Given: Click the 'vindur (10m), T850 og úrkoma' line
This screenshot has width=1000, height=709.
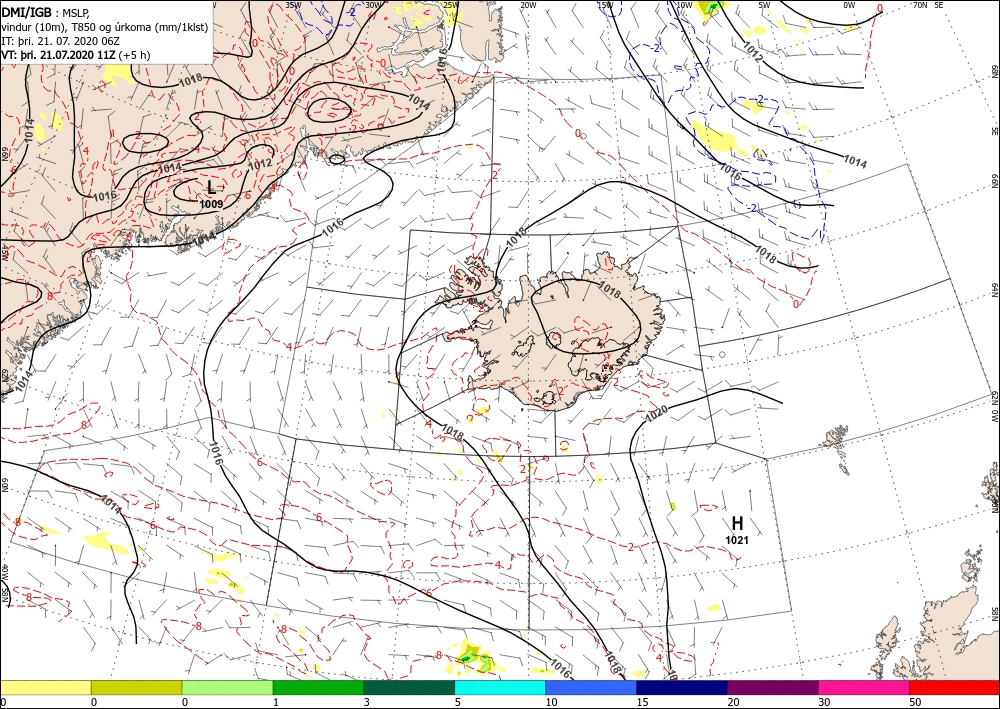Looking at the screenshot, I should pos(105,27).
